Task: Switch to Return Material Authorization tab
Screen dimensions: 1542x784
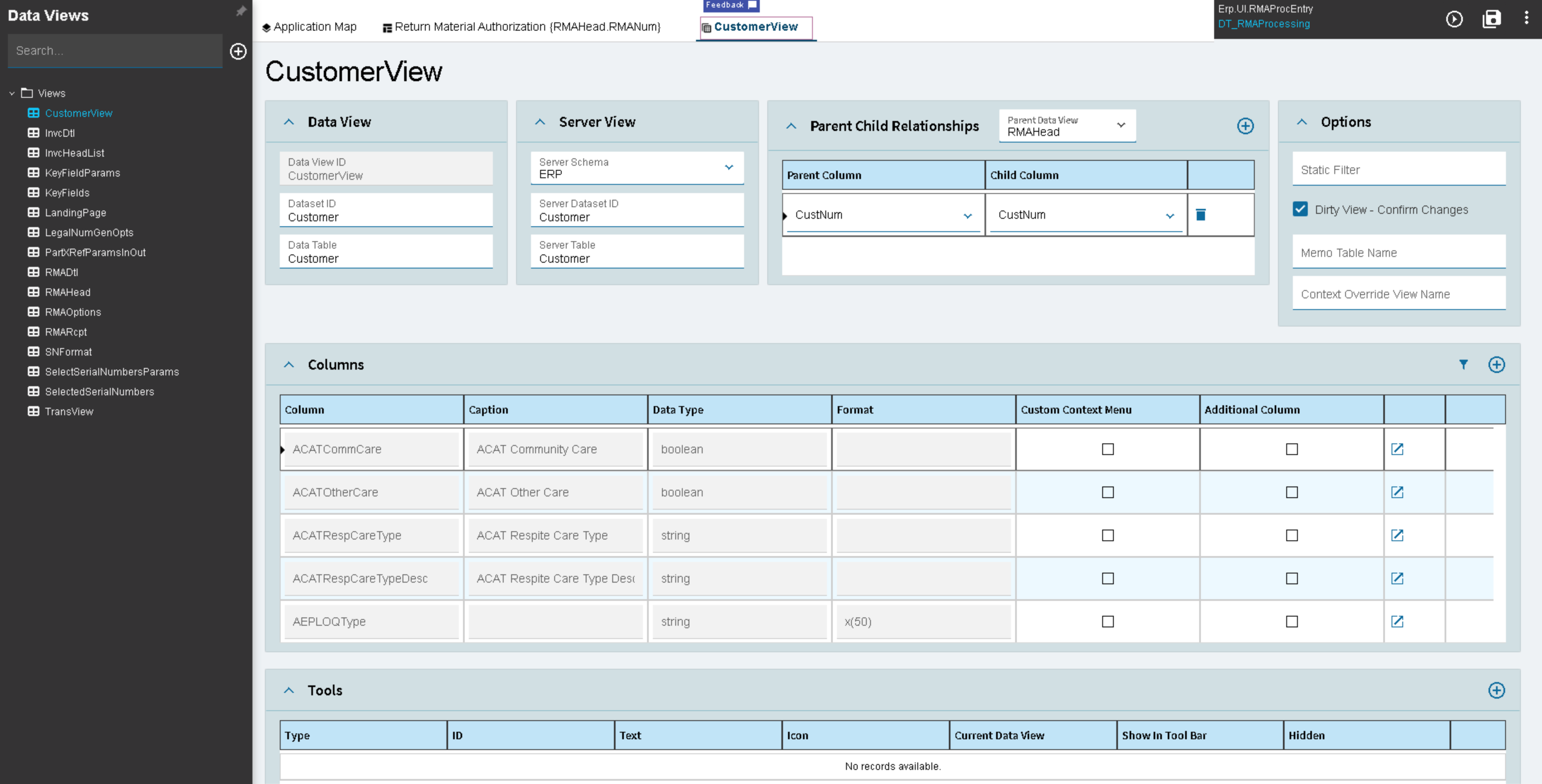Action: (x=521, y=27)
